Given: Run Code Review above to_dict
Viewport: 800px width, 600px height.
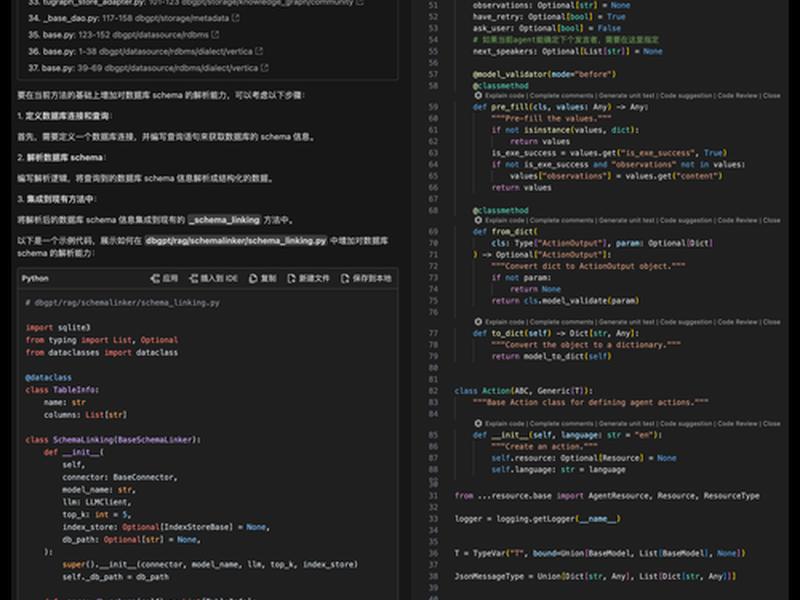Looking at the screenshot, I should tap(737, 322).
